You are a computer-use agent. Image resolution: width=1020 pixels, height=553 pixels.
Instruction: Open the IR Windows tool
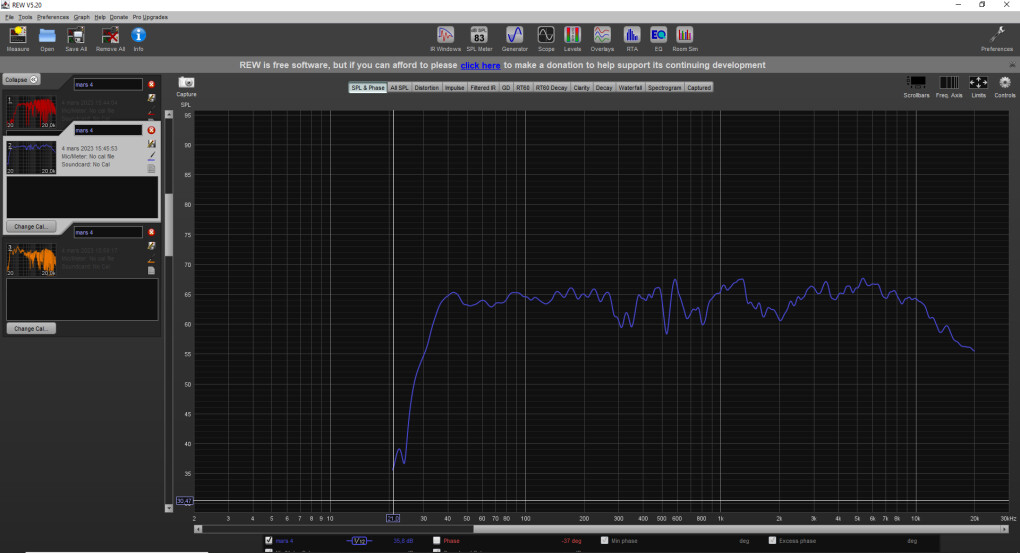click(x=445, y=39)
